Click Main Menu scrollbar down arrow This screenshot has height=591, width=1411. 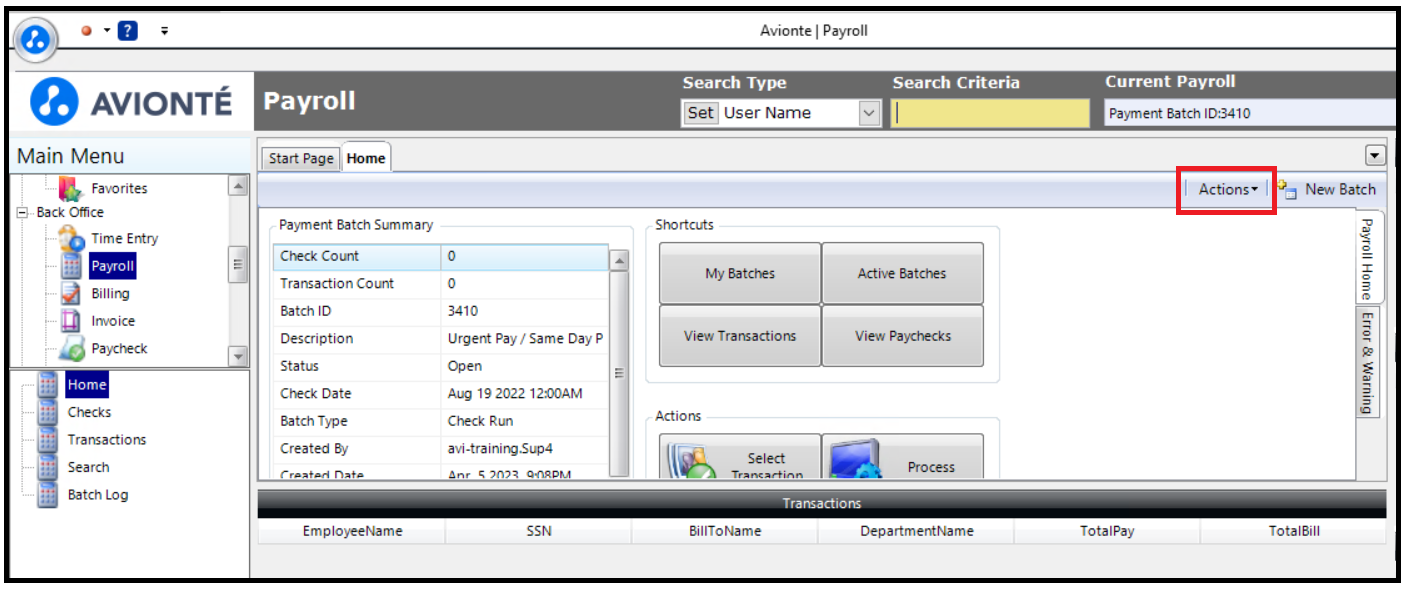click(238, 356)
